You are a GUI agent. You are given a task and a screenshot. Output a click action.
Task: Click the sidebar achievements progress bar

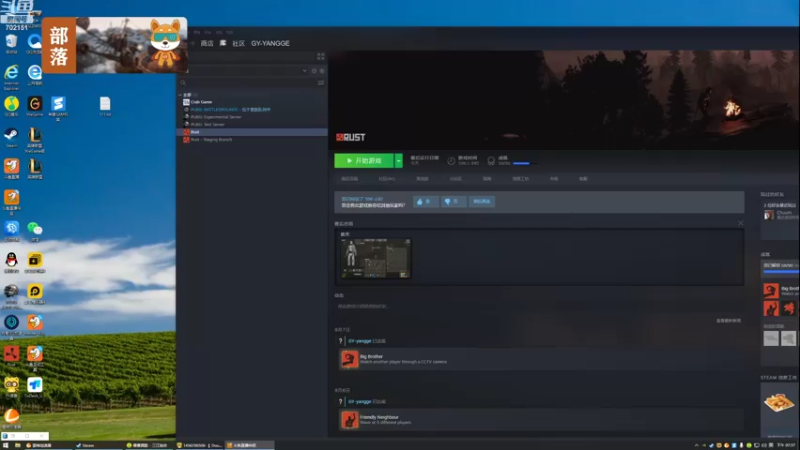(781, 271)
